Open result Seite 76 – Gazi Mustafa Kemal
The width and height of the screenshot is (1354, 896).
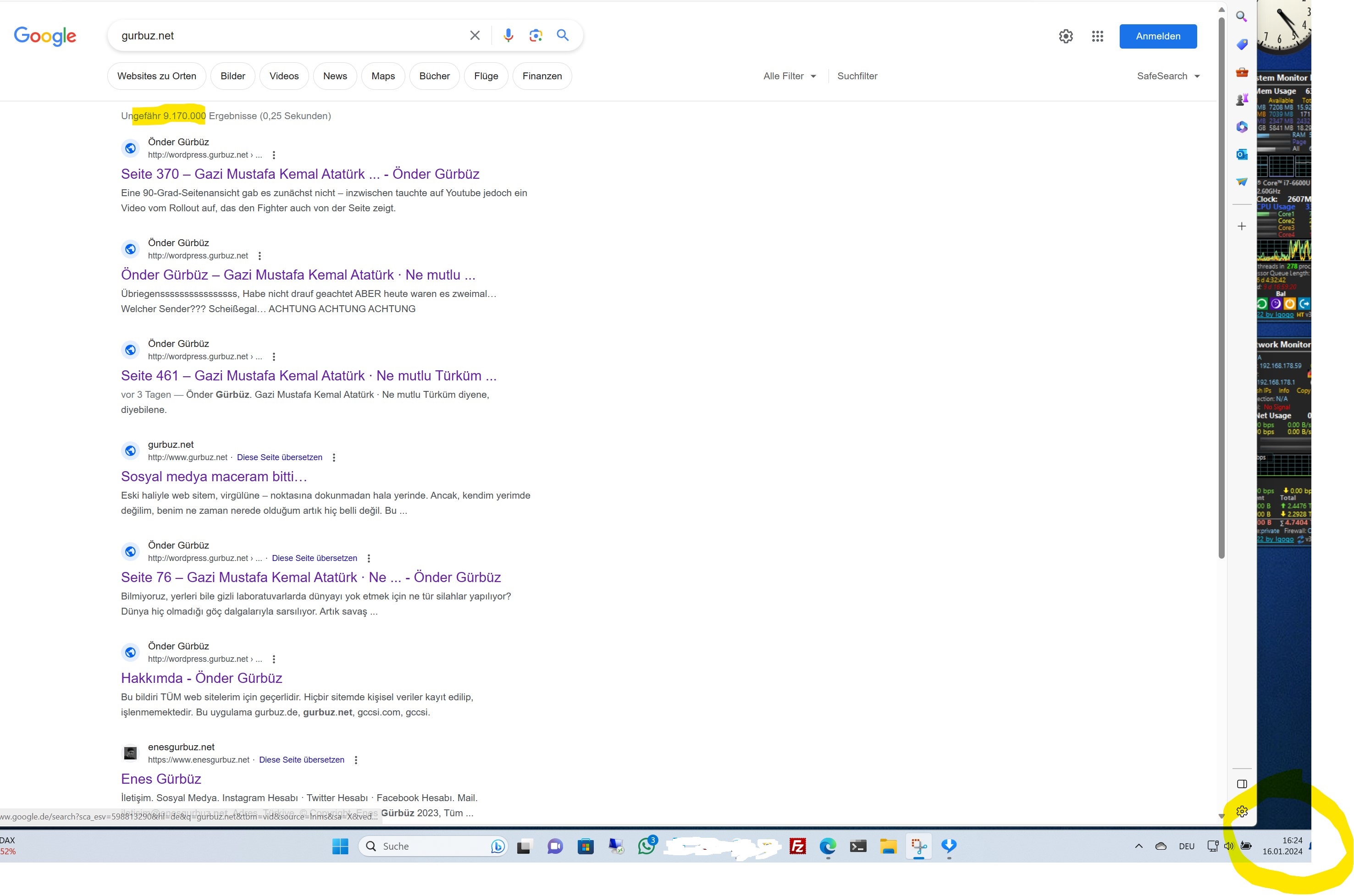point(311,577)
